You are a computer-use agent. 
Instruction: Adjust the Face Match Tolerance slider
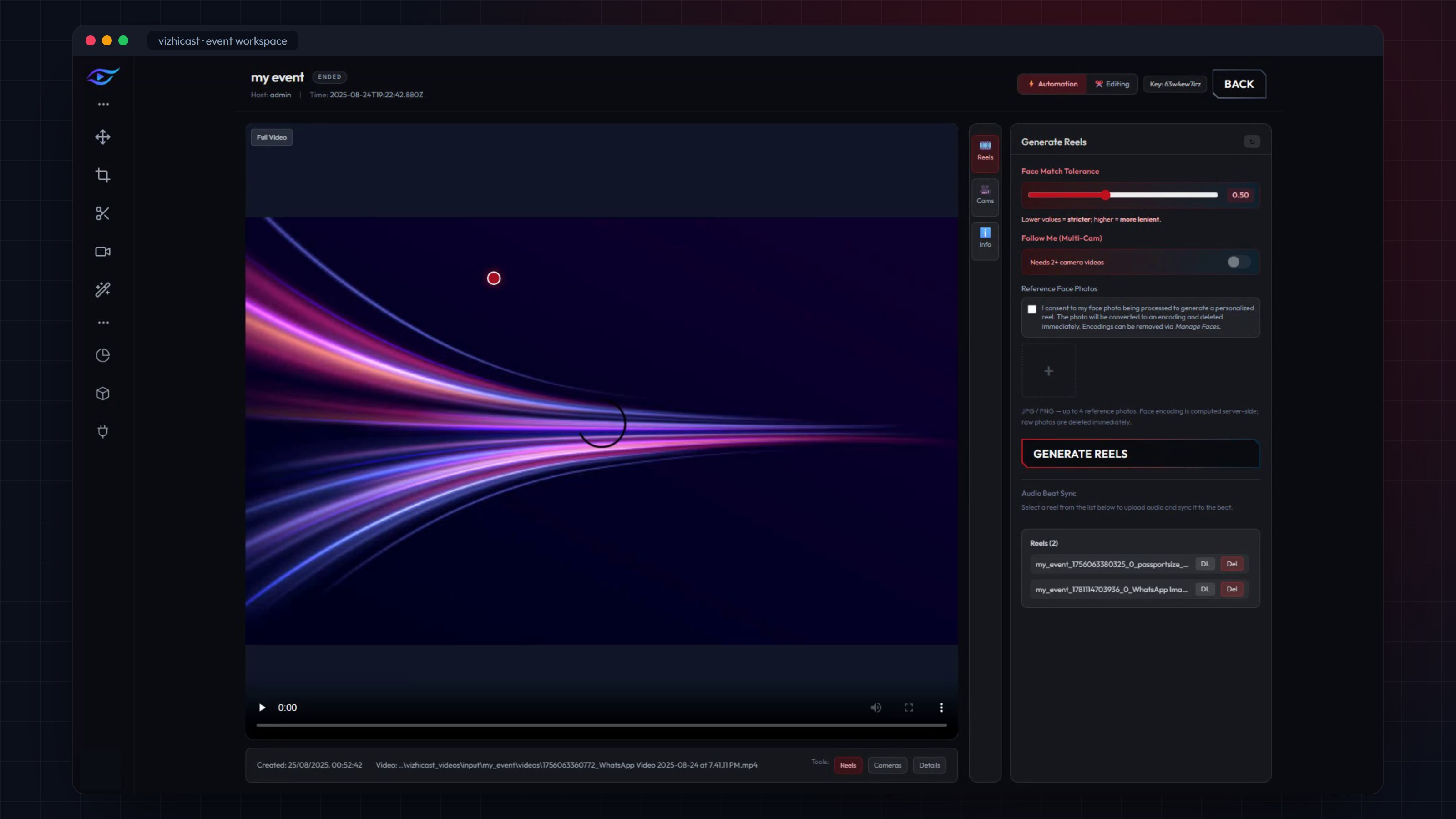tap(1122, 195)
